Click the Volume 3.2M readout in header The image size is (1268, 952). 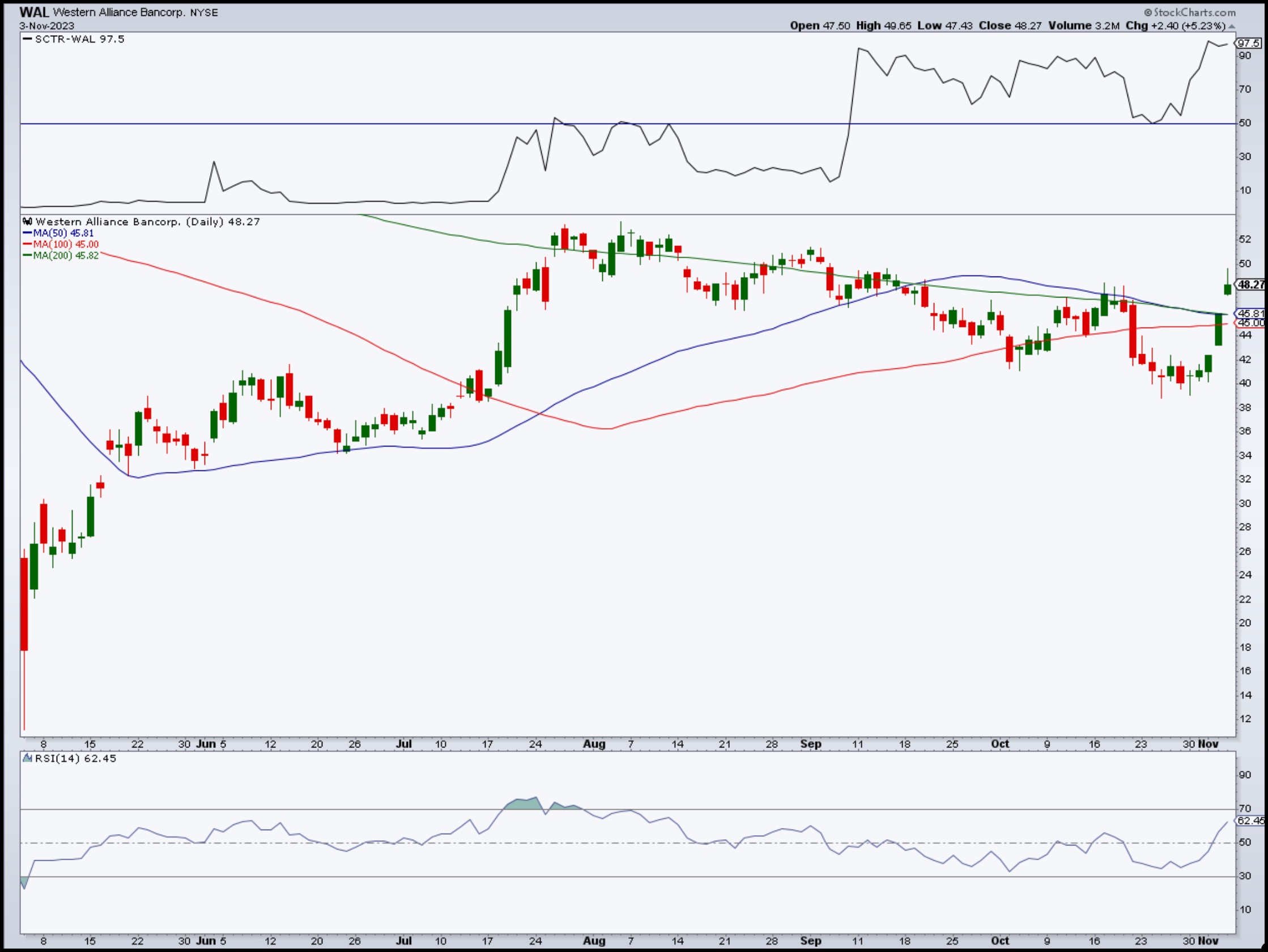click(x=1085, y=26)
